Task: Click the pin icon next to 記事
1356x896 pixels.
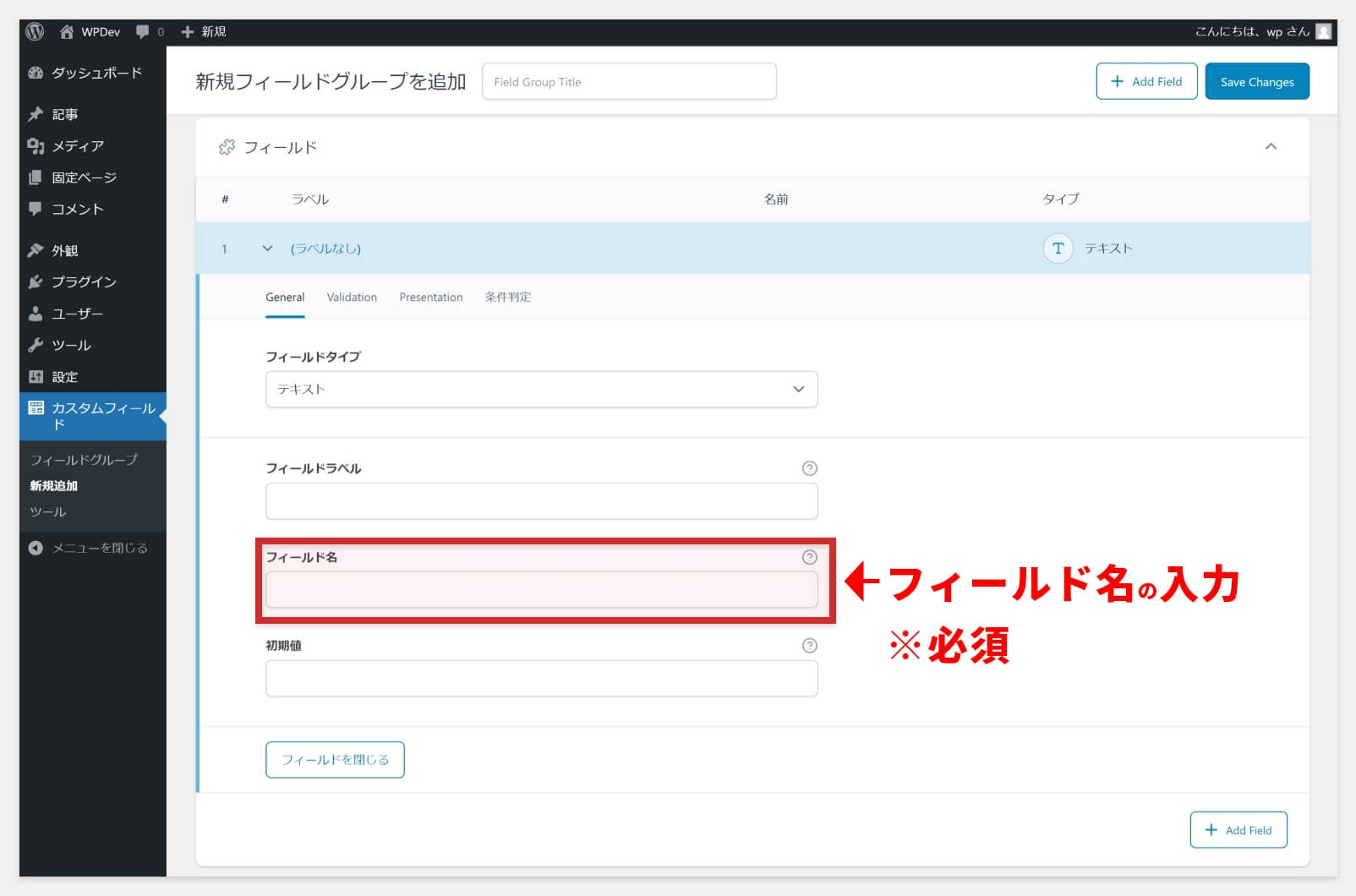Action: pos(36,114)
